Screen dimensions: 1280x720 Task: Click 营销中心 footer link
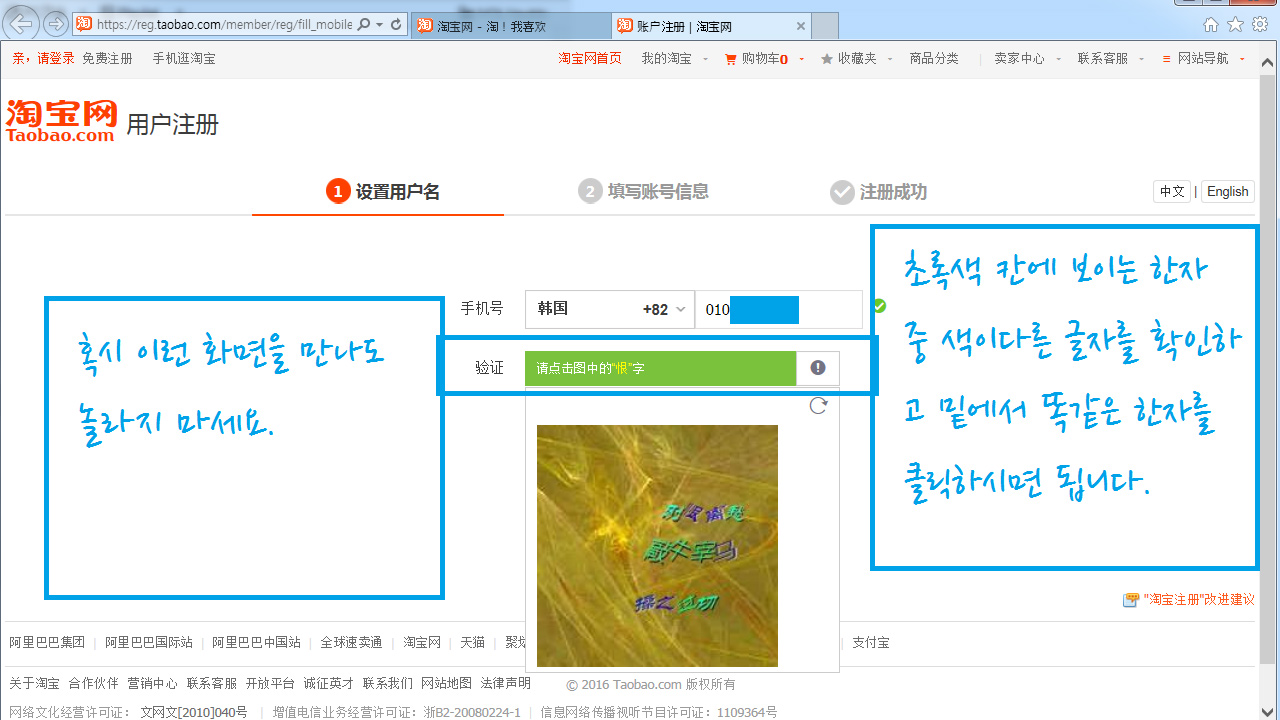[x=152, y=684]
